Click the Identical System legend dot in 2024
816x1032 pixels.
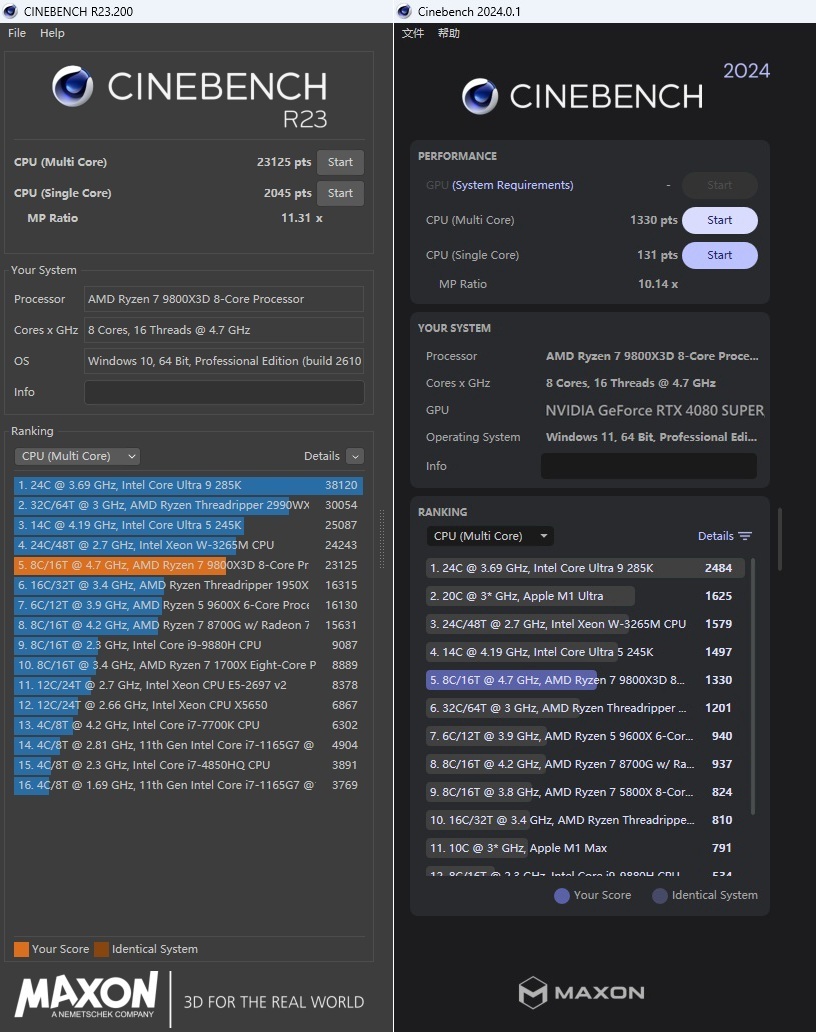coord(659,896)
